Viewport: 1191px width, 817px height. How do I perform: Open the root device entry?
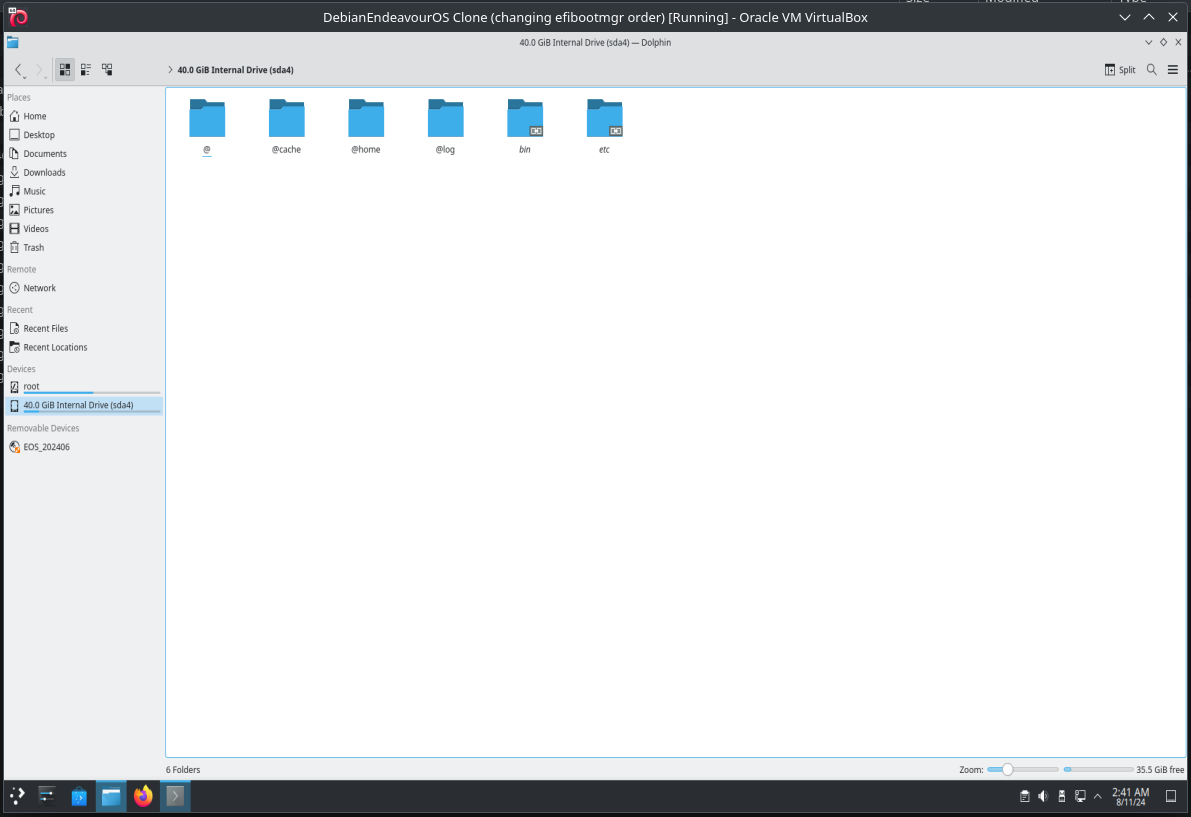pos(32,386)
